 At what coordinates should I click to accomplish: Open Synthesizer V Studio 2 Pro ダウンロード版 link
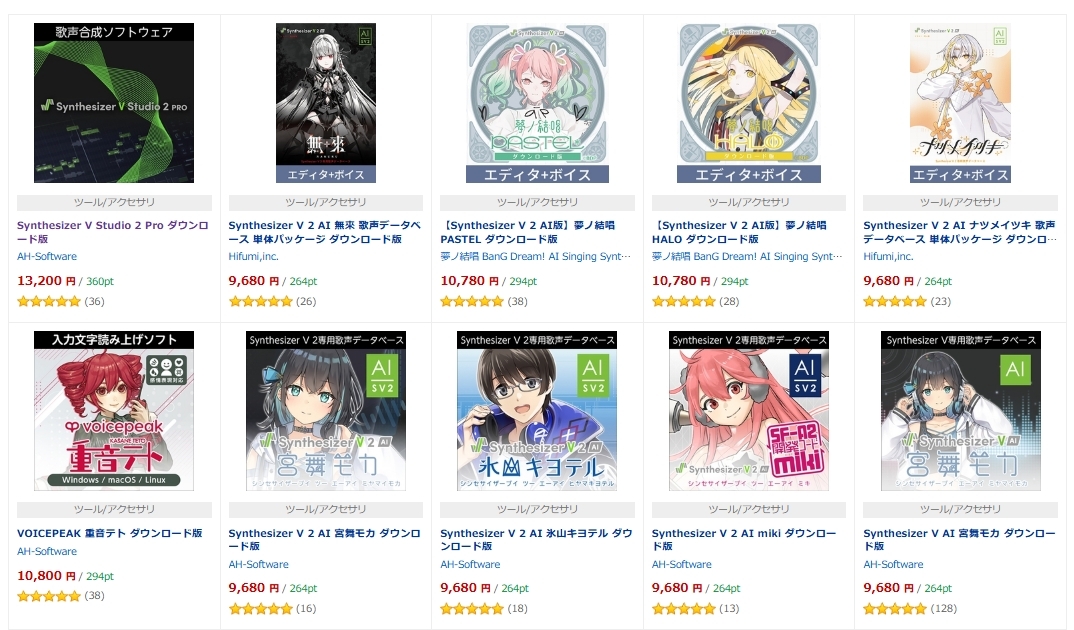113,232
